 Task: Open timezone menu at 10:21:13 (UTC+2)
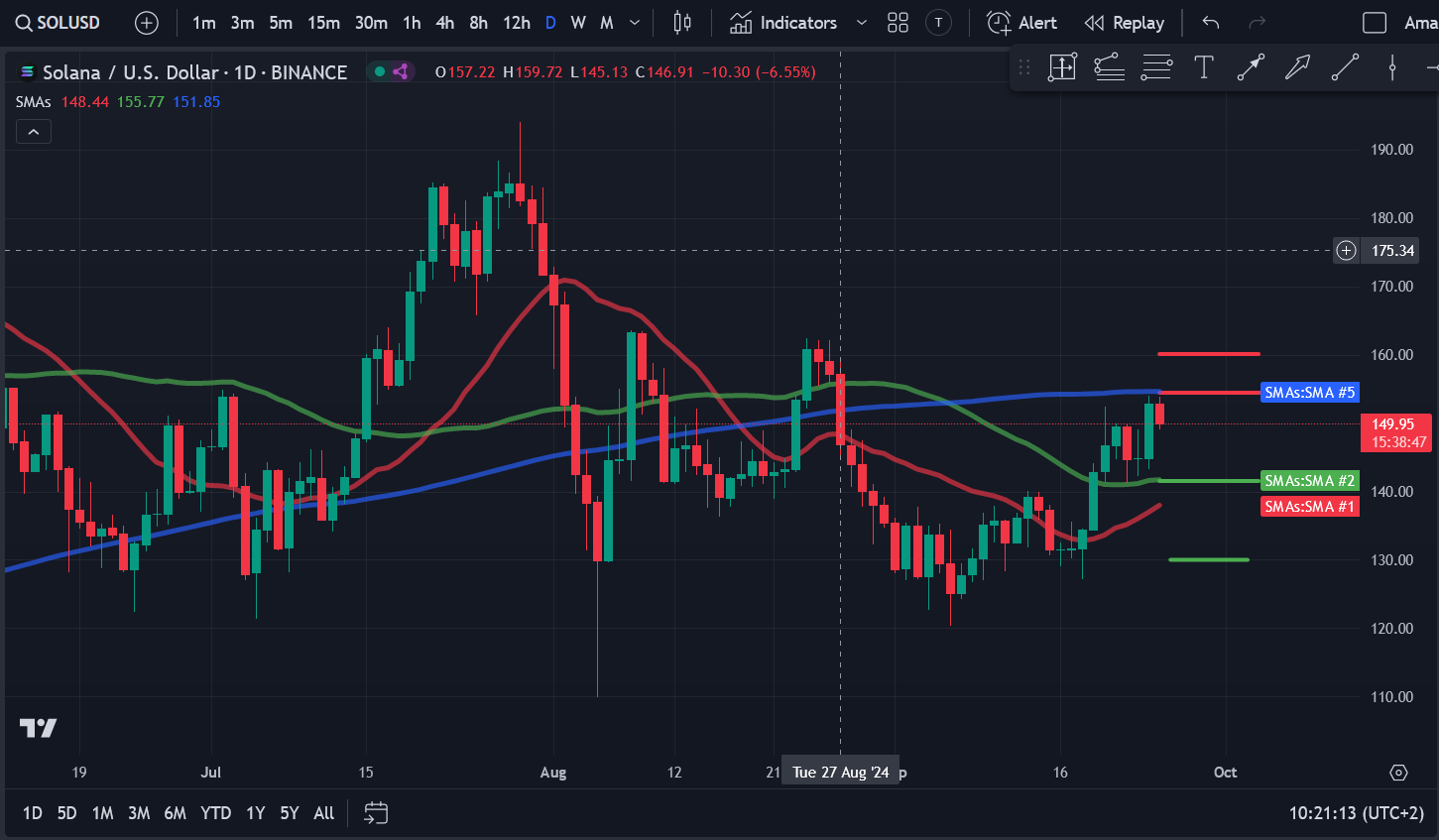click(1356, 813)
